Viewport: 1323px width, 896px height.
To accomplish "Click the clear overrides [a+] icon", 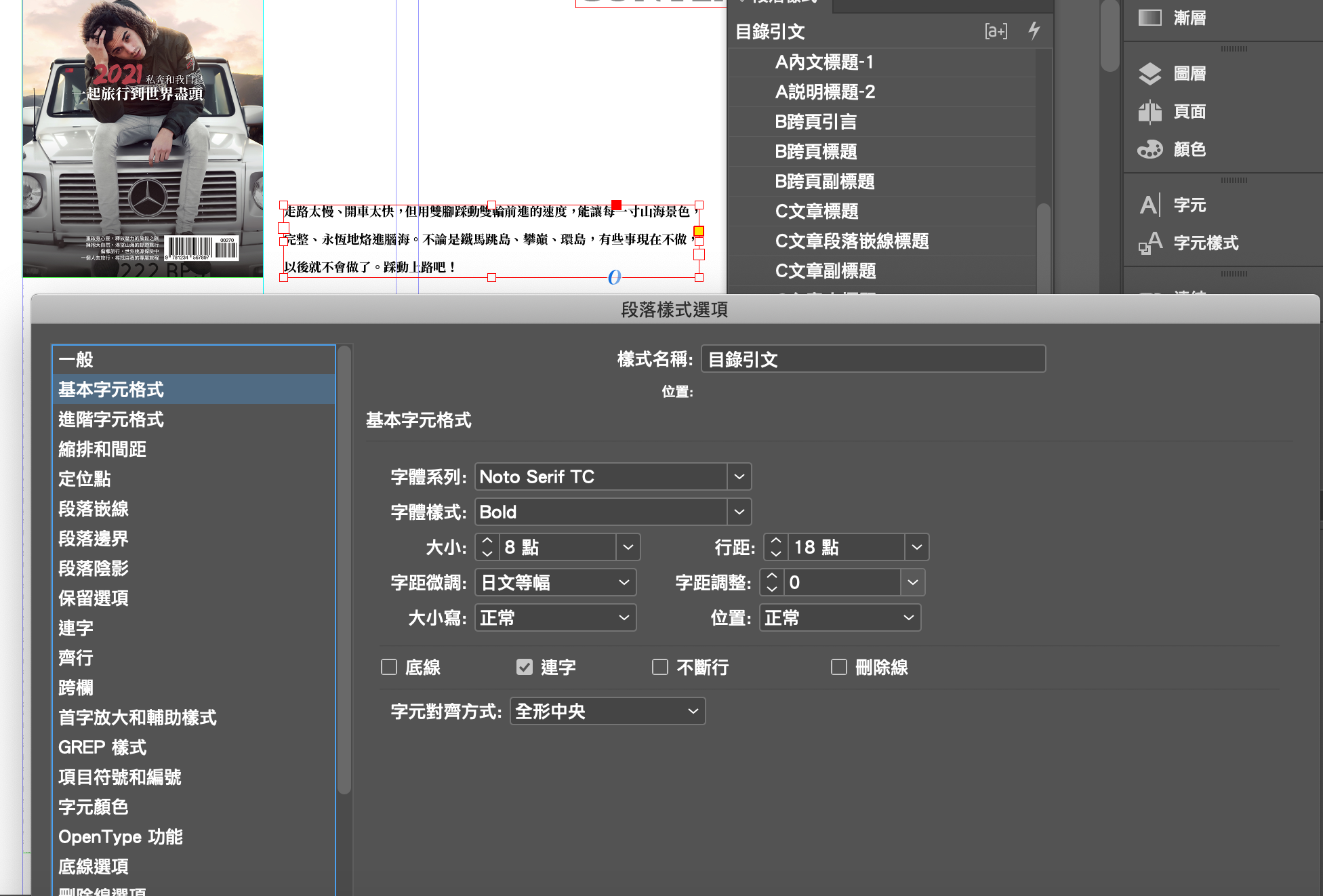I will click(996, 31).
